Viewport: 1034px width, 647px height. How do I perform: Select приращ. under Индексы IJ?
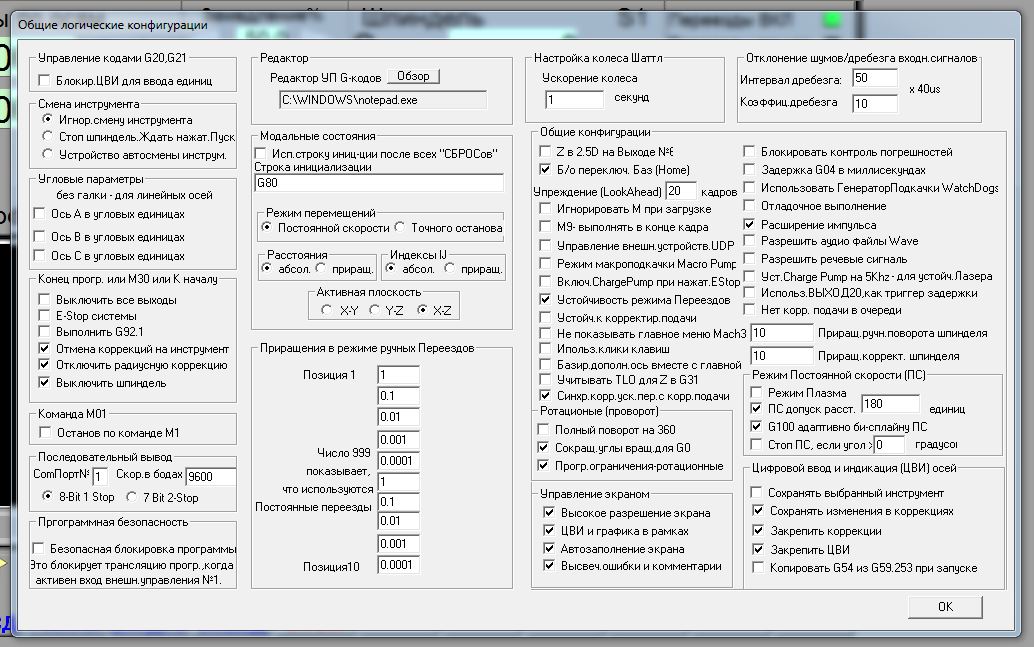coord(450,268)
